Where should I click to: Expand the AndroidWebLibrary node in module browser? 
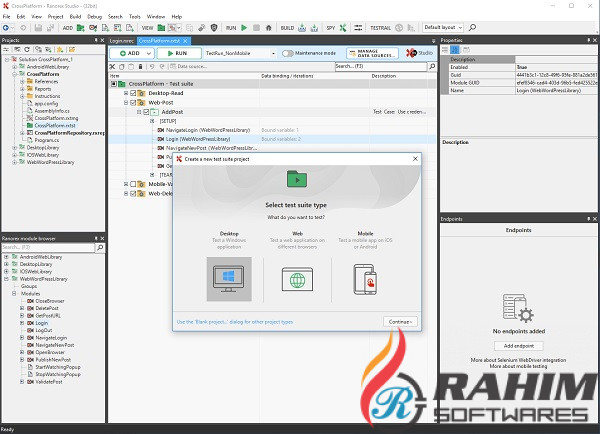point(8,256)
